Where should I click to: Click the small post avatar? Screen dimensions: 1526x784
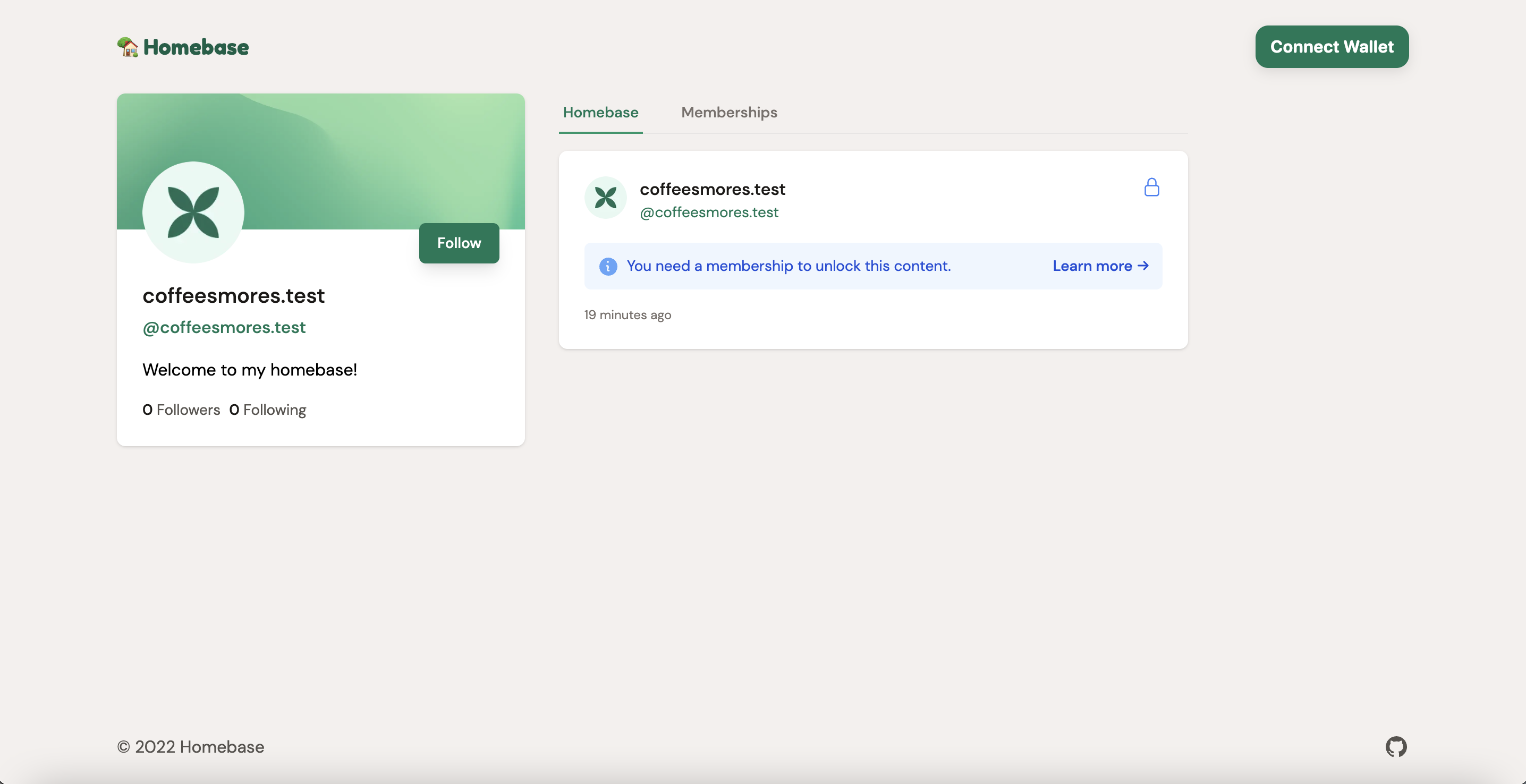(605, 198)
